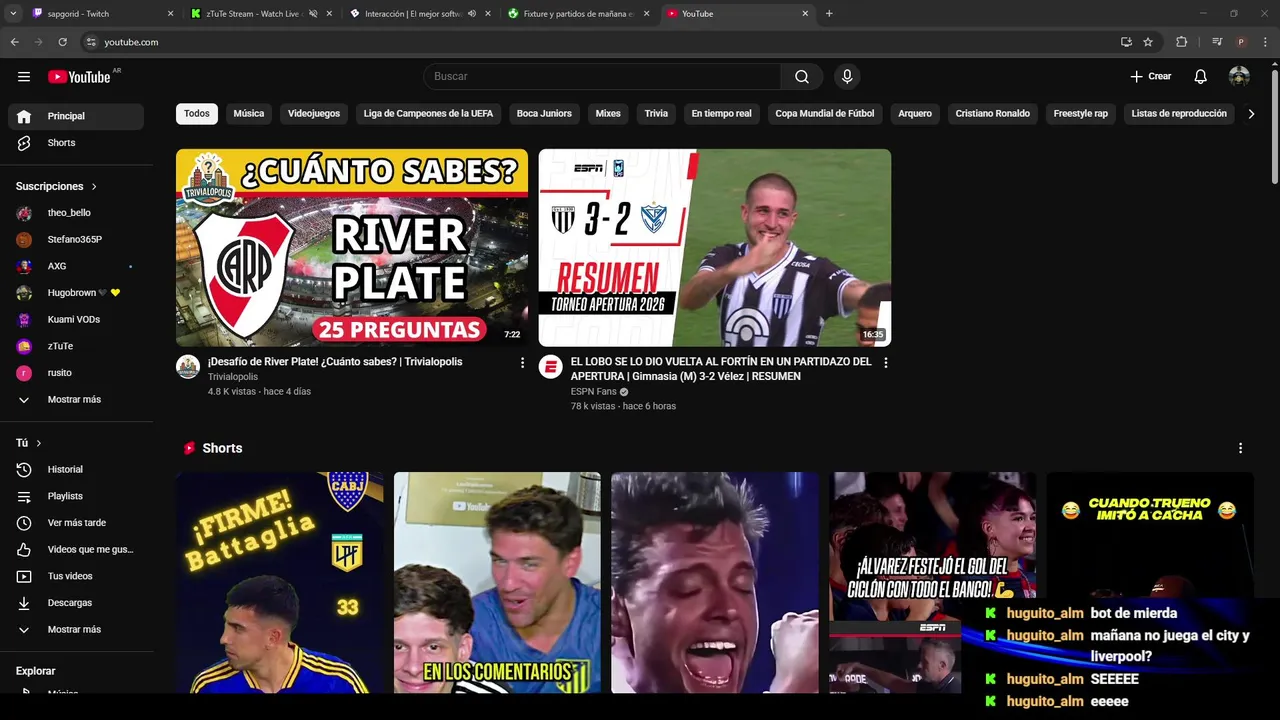
Task: Mute the Interacción tab audio icon
Action: (472, 14)
